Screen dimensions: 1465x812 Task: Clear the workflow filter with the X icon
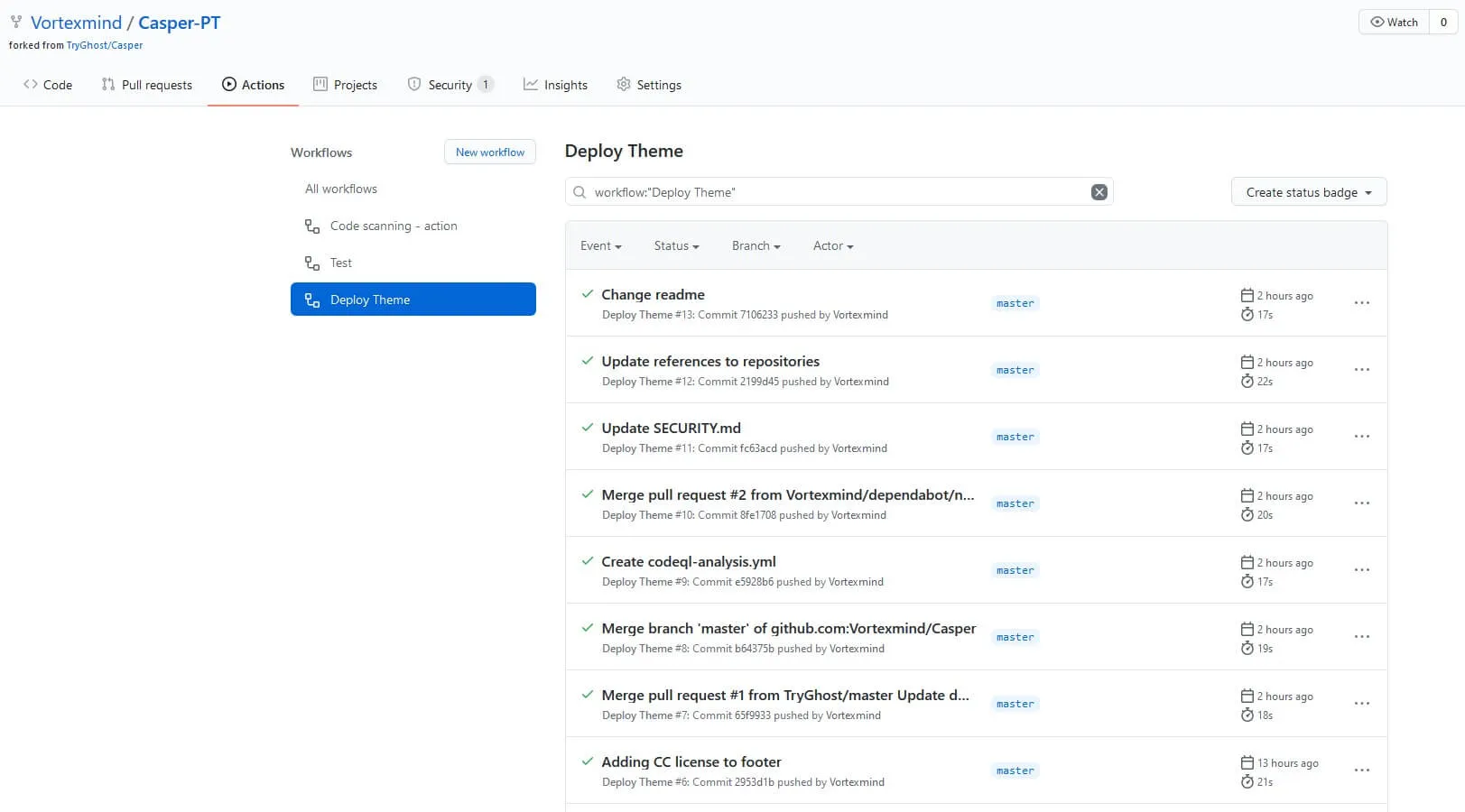pos(1099,192)
